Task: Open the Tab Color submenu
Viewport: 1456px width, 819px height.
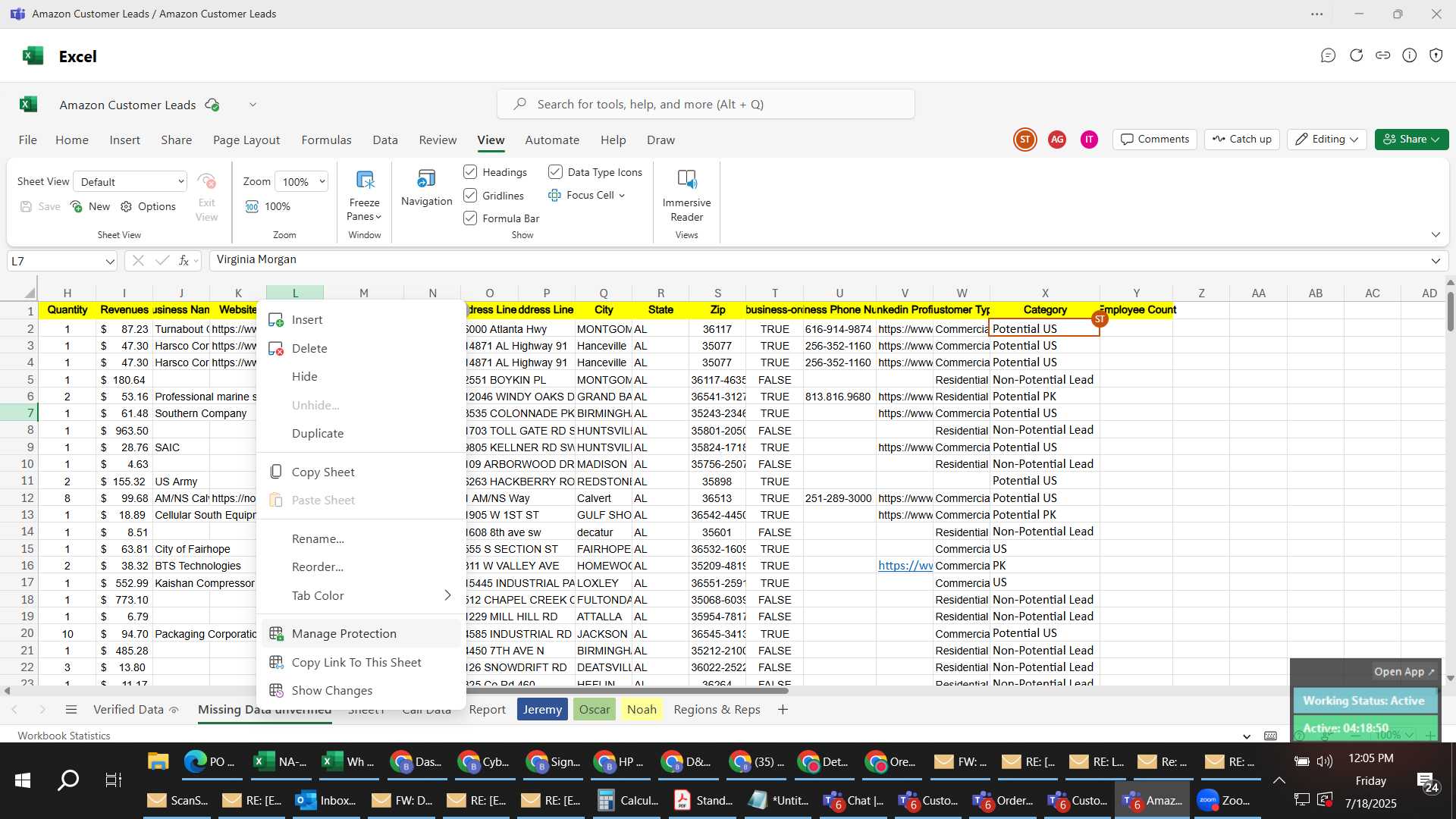Action: 361,595
